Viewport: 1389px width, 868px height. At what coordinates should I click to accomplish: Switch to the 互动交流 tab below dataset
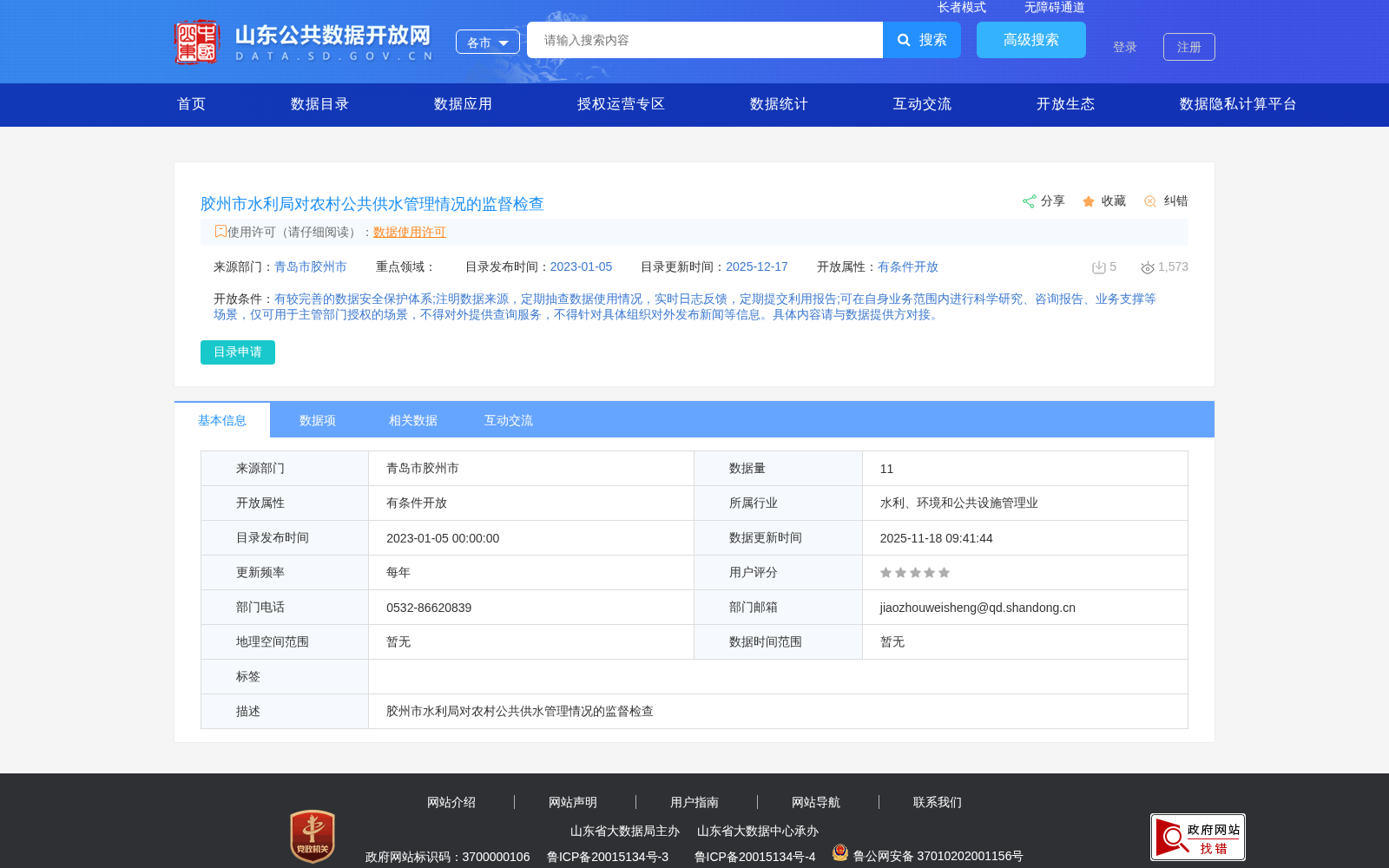click(509, 420)
